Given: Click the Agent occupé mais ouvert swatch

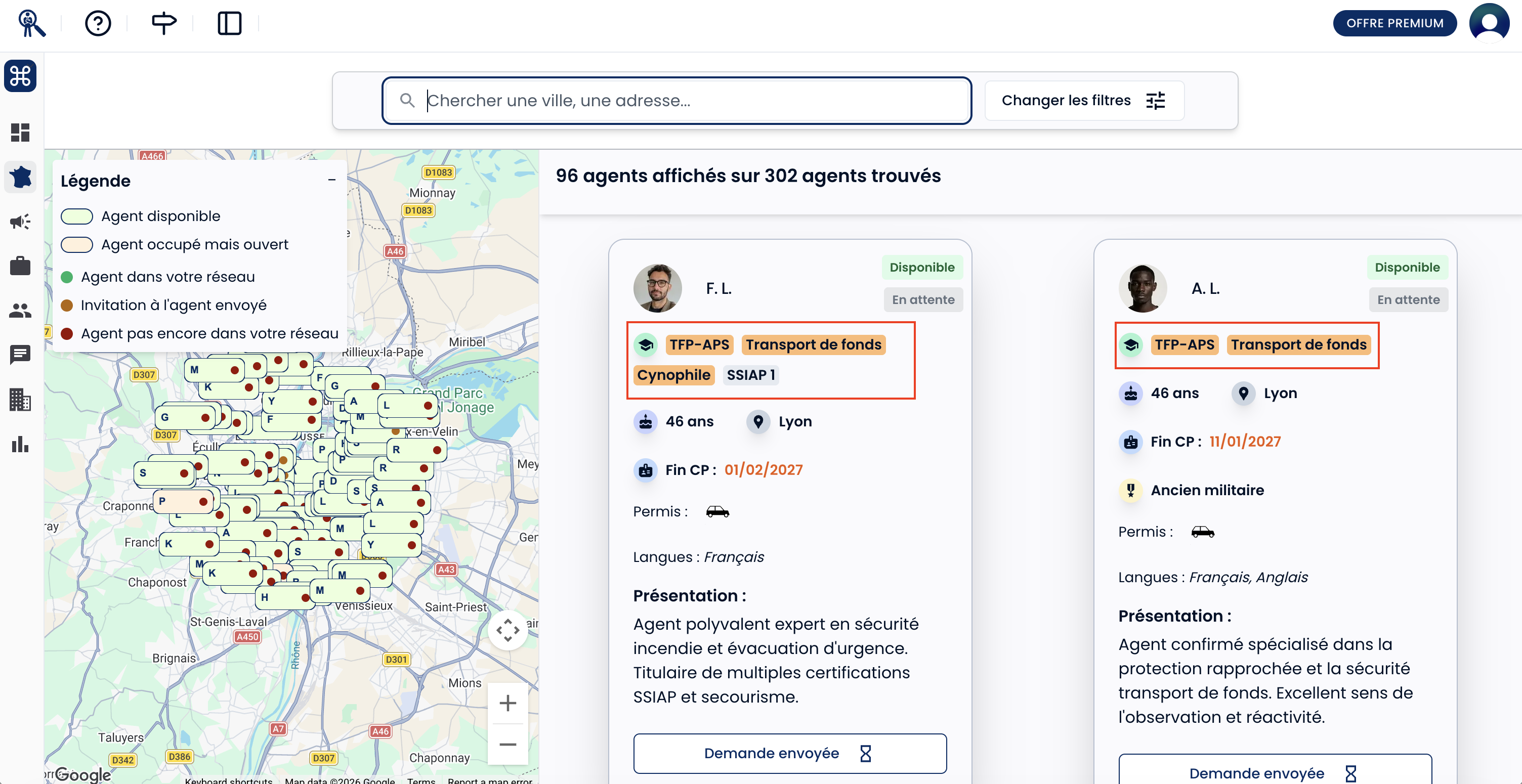Looking at the screenshot, I should point(76,245).
